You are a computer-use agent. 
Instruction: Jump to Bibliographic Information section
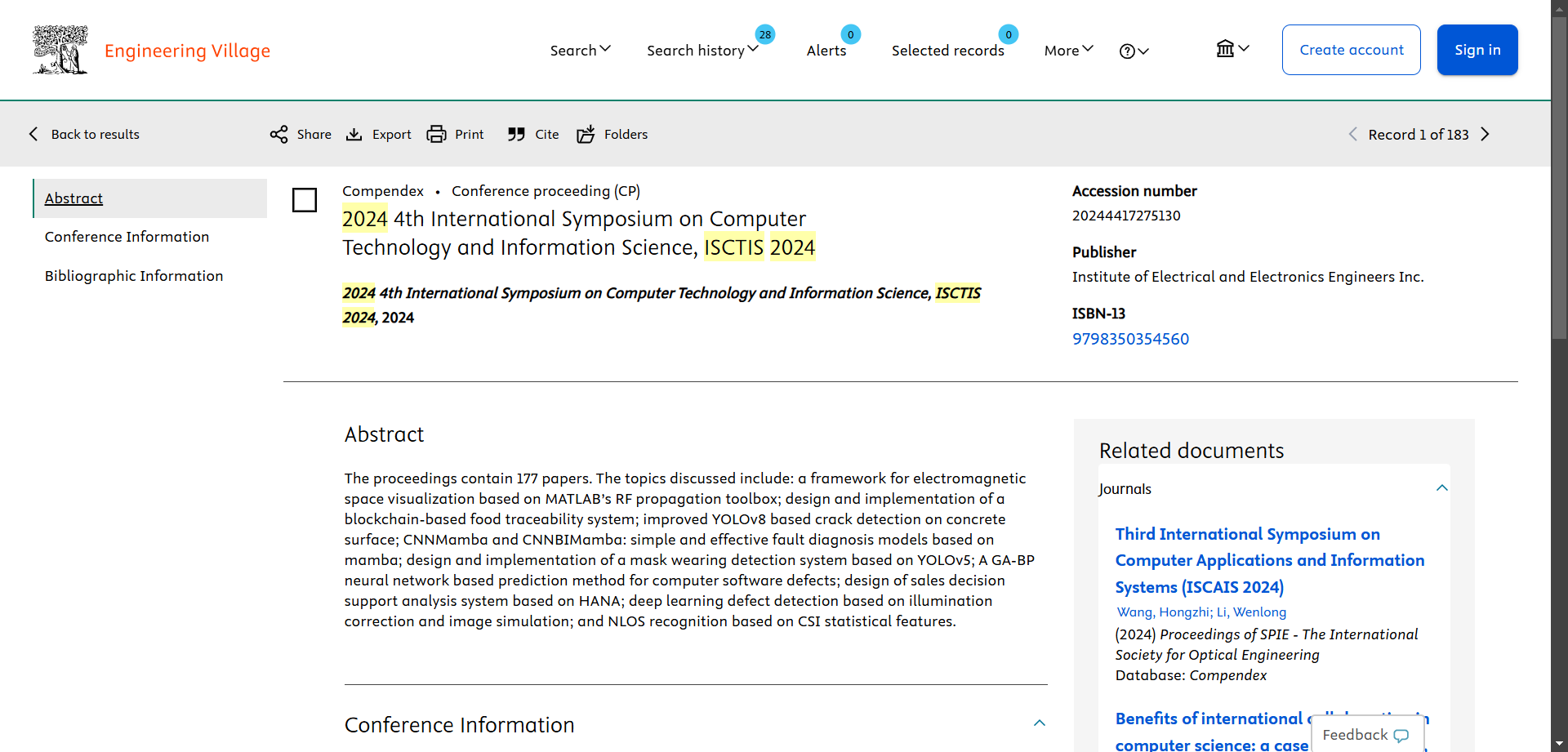pos(134,276)
